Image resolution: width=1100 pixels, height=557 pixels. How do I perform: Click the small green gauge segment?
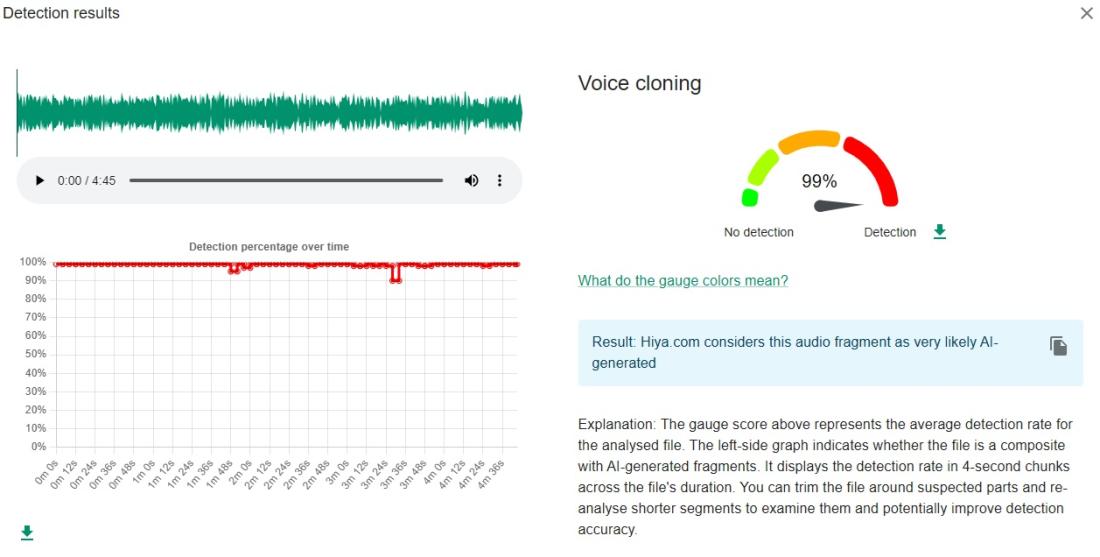[749, 197]
